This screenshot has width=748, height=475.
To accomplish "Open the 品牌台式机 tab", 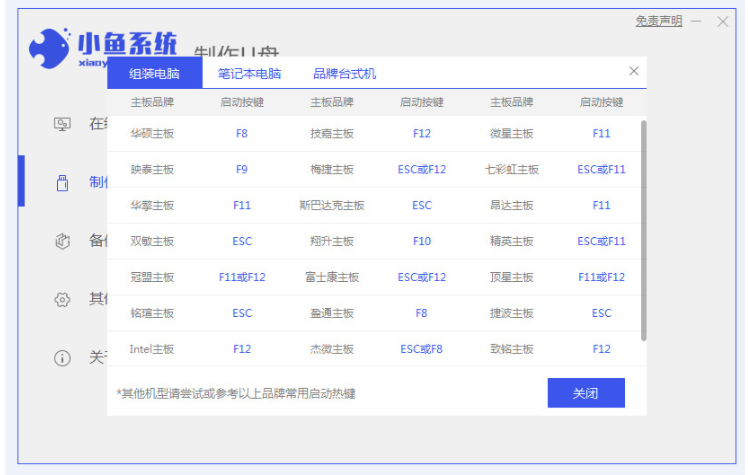I will 344,74.
